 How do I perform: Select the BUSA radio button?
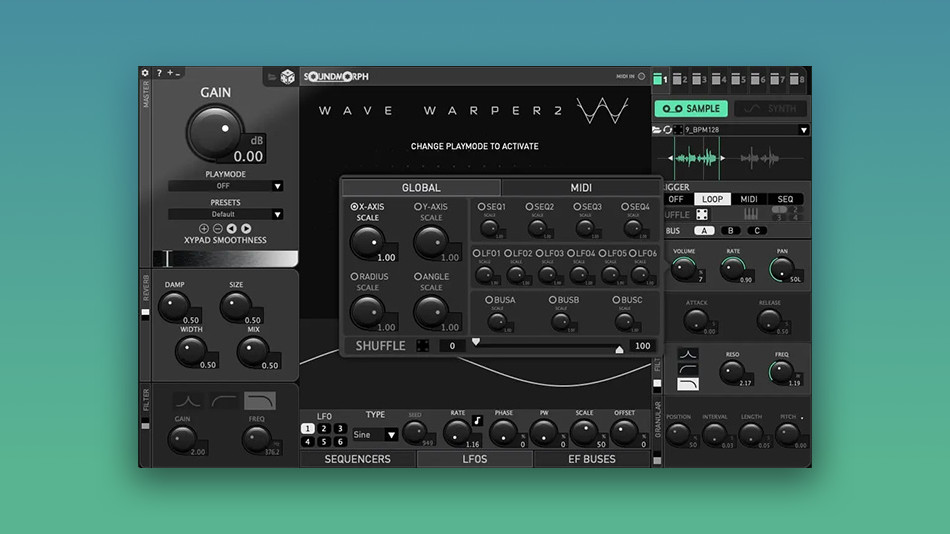point(489,300)
